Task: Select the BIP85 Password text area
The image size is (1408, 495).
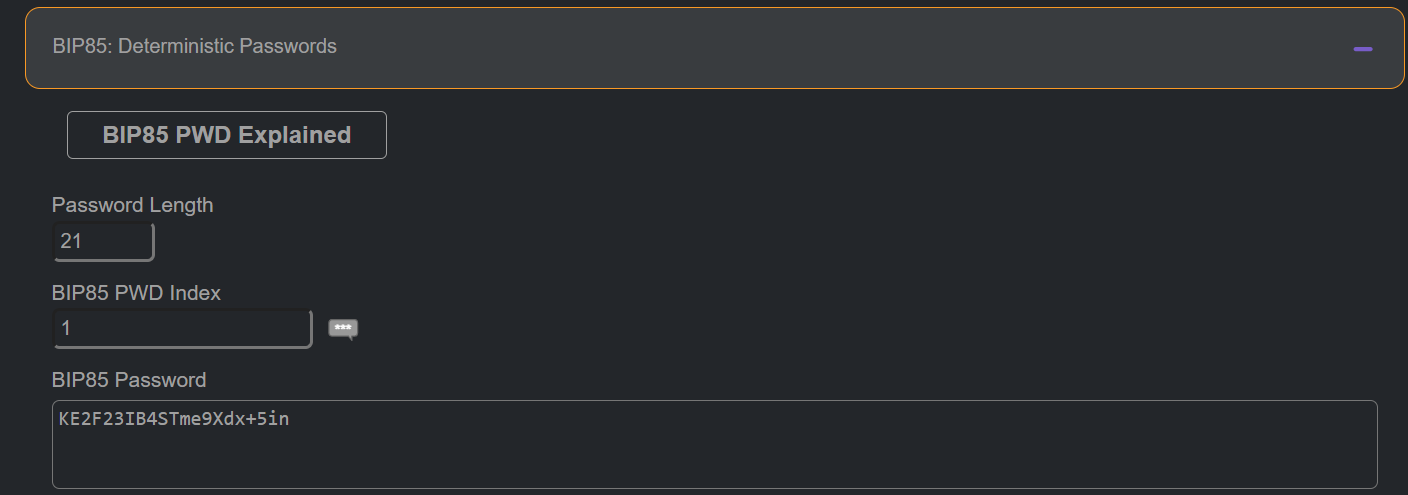Action: pyautogui.click(x=715, y=444)
